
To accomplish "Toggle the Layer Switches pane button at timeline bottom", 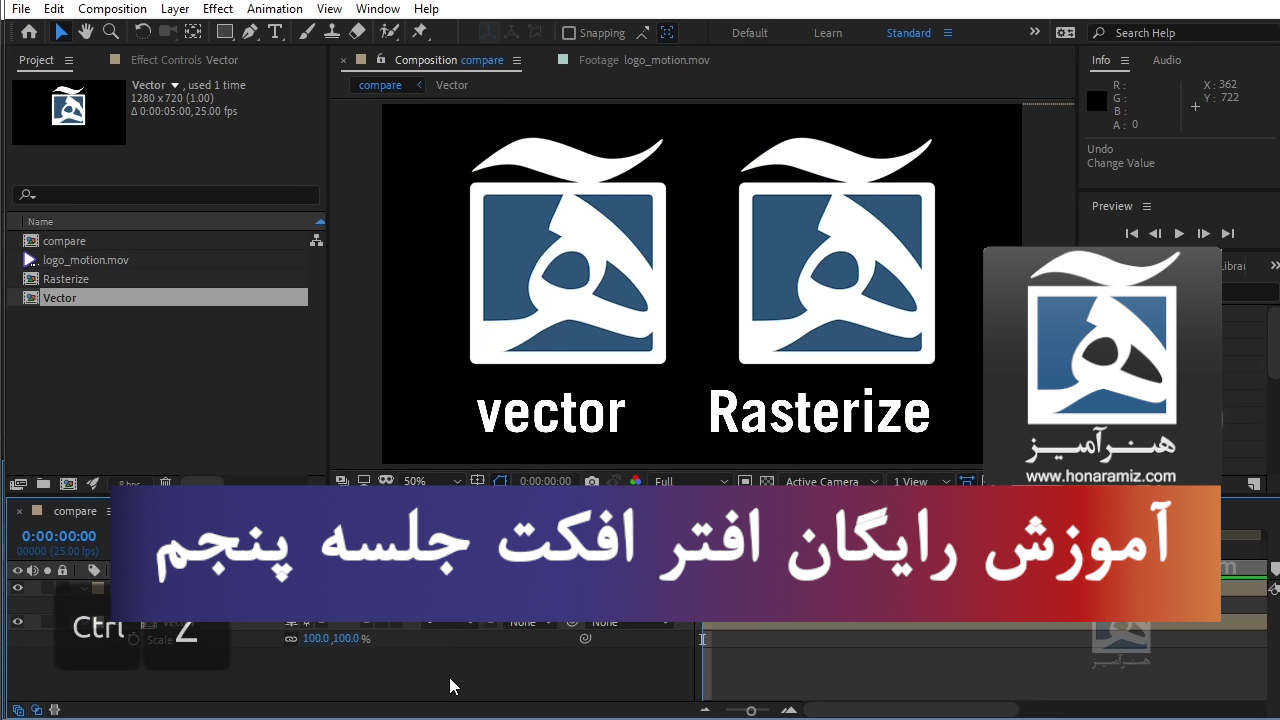I will click(x=19, y=710).
